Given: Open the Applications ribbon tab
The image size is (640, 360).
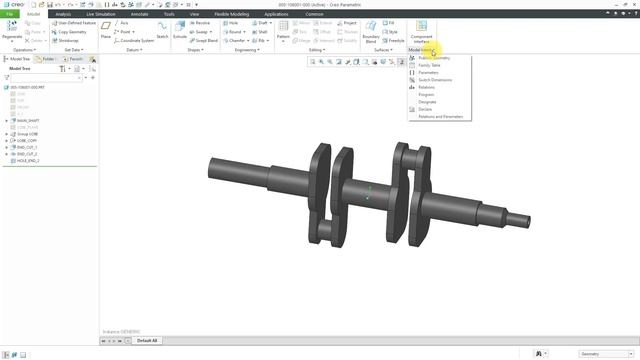Looking at the screenshot, I should (276, 14).
